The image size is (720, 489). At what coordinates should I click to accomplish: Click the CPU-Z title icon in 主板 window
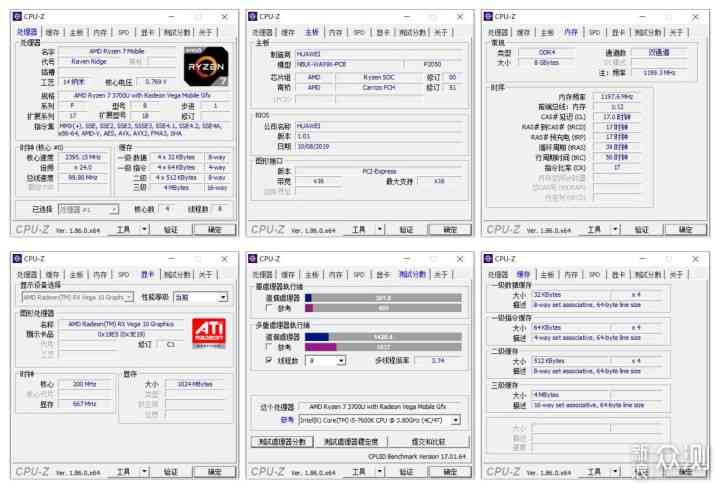point(253,17)
